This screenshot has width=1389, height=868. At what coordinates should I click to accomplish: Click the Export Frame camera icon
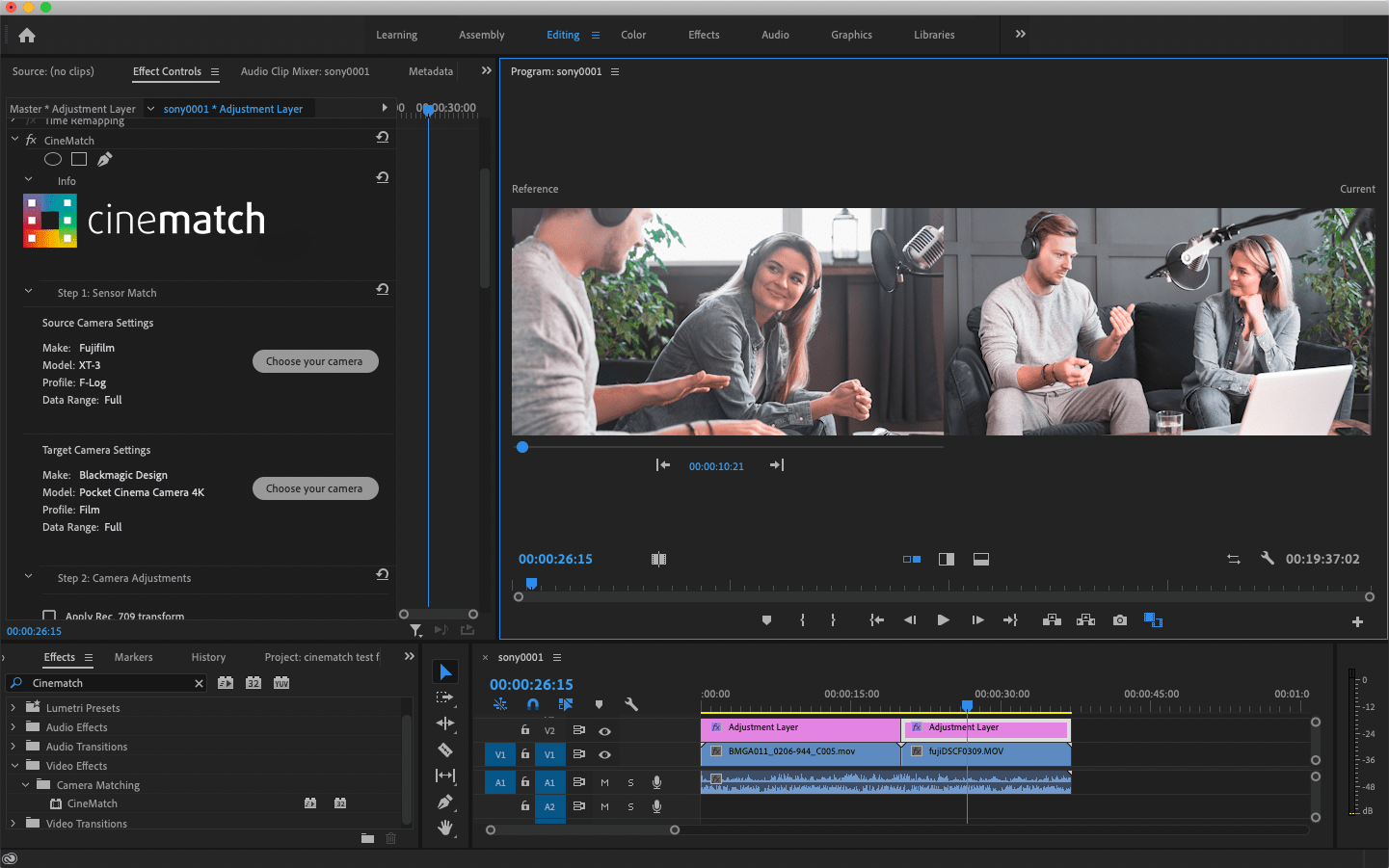point(1119,619)
